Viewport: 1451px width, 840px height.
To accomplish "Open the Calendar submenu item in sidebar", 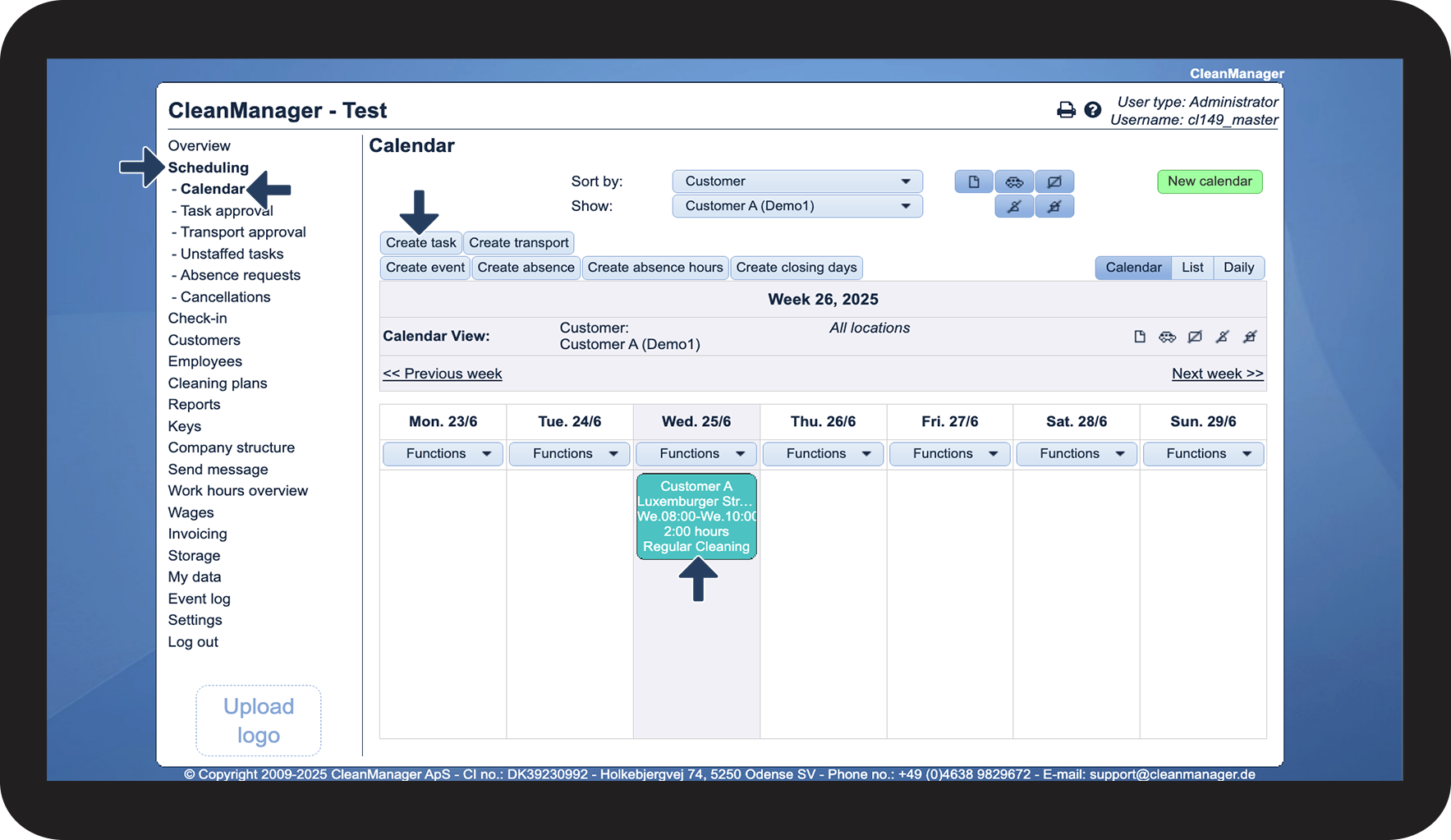I will (213, 189).
